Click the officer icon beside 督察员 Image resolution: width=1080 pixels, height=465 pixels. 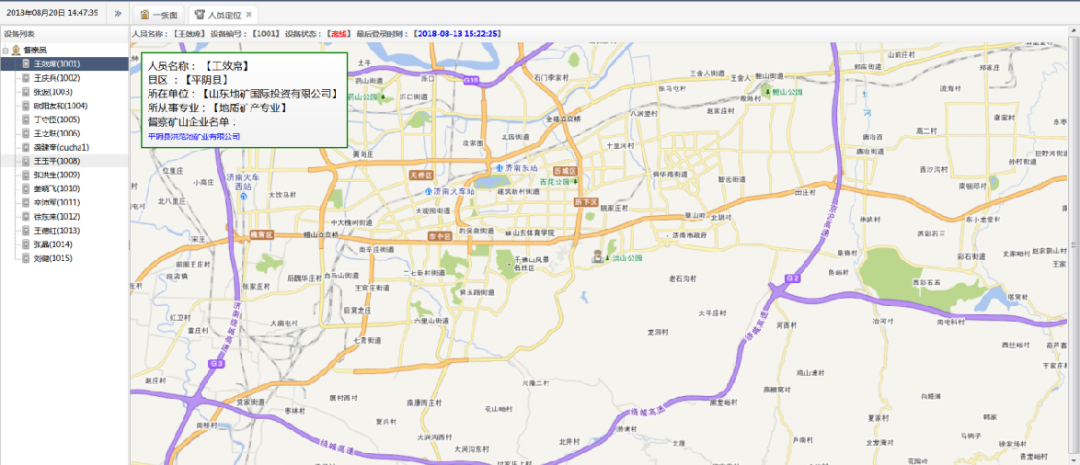(x=15, y=50)
